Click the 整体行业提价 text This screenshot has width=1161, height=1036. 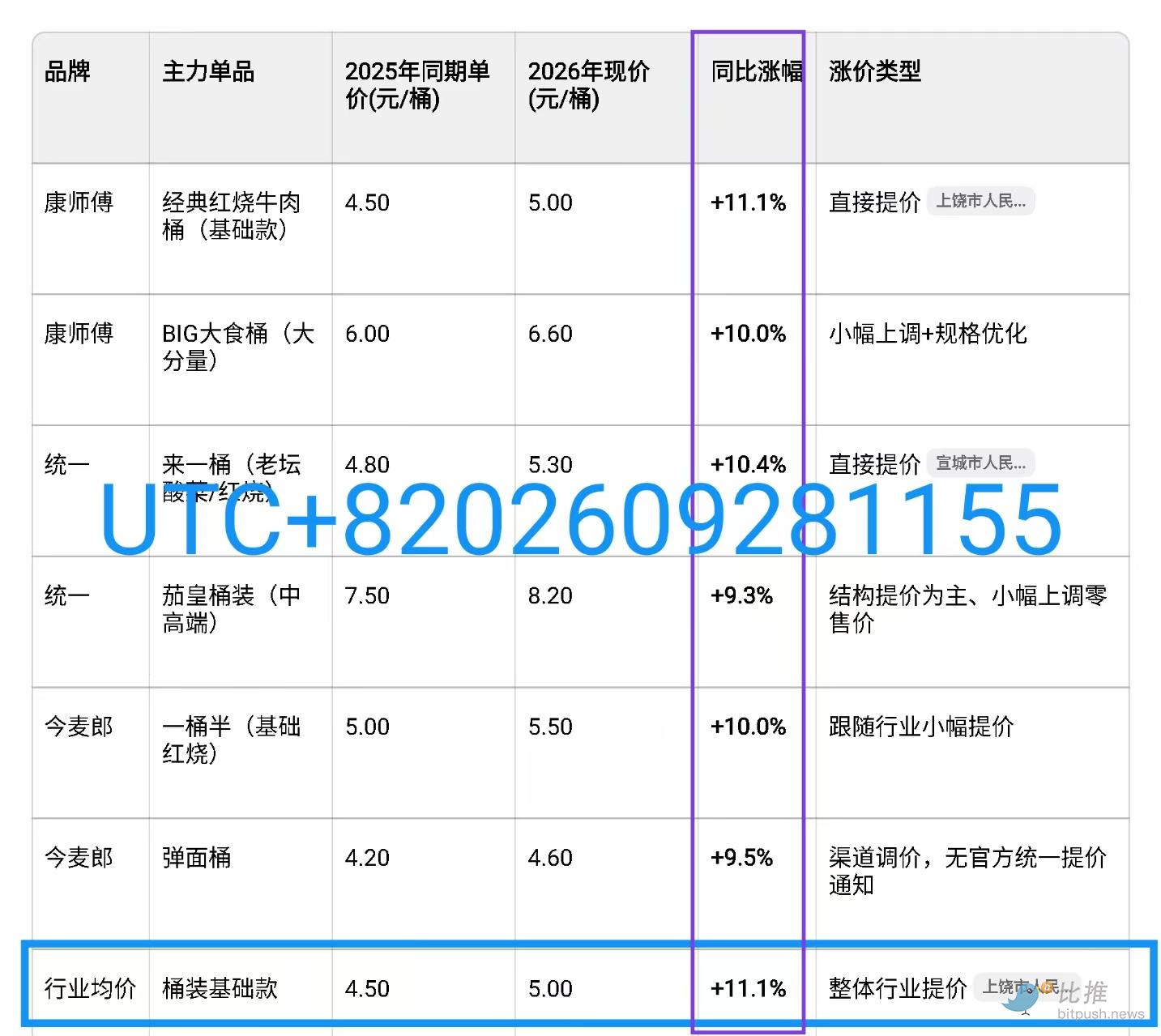(x=898, y=989)
